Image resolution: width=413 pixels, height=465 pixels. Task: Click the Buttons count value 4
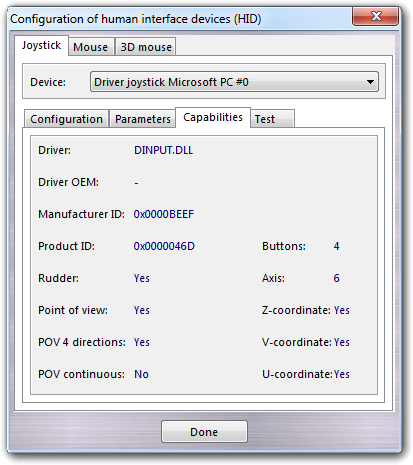pos(336,246)
